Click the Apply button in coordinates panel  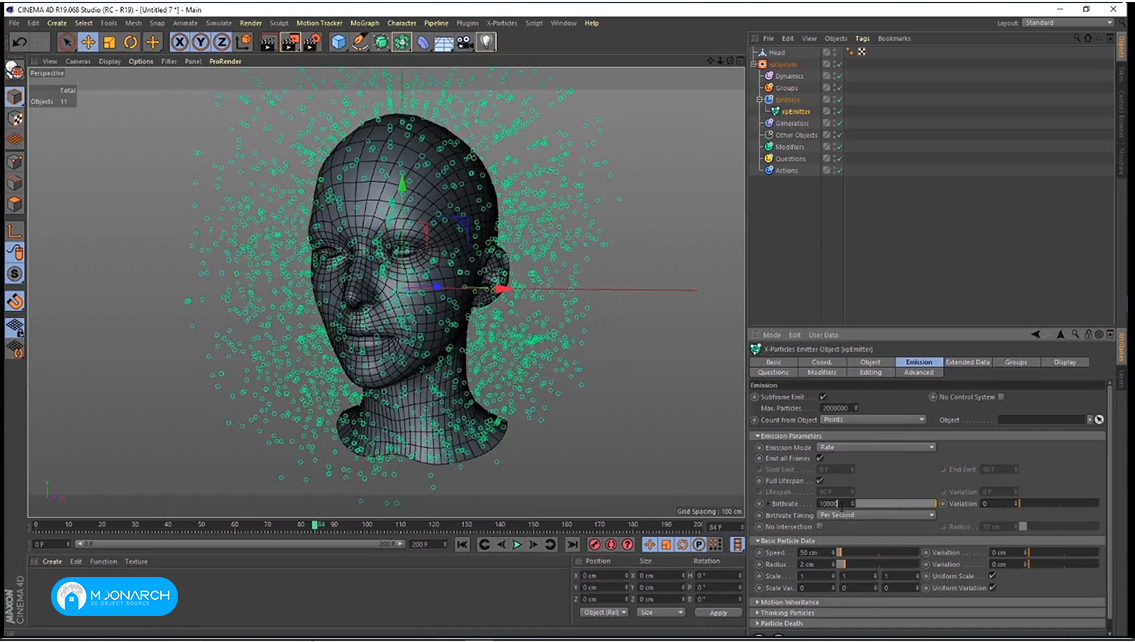point(718,612)
